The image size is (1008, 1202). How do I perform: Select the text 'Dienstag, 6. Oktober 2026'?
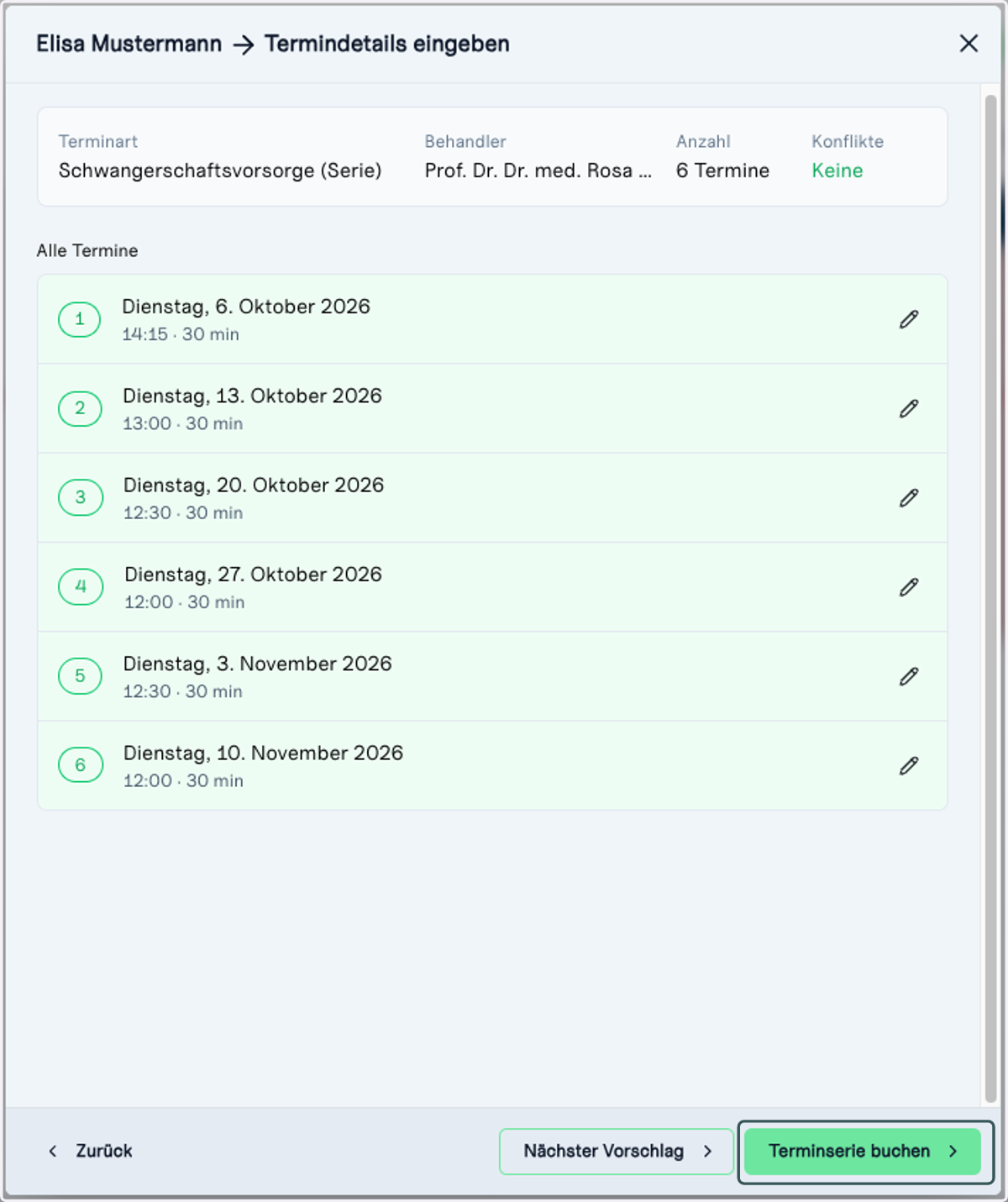point(246,307)
